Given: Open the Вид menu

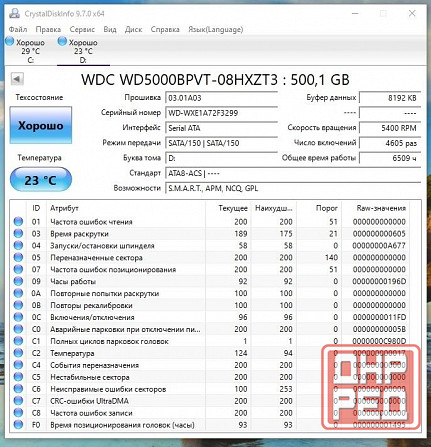Looking at the screenshot, I should [x=110, y=29].
